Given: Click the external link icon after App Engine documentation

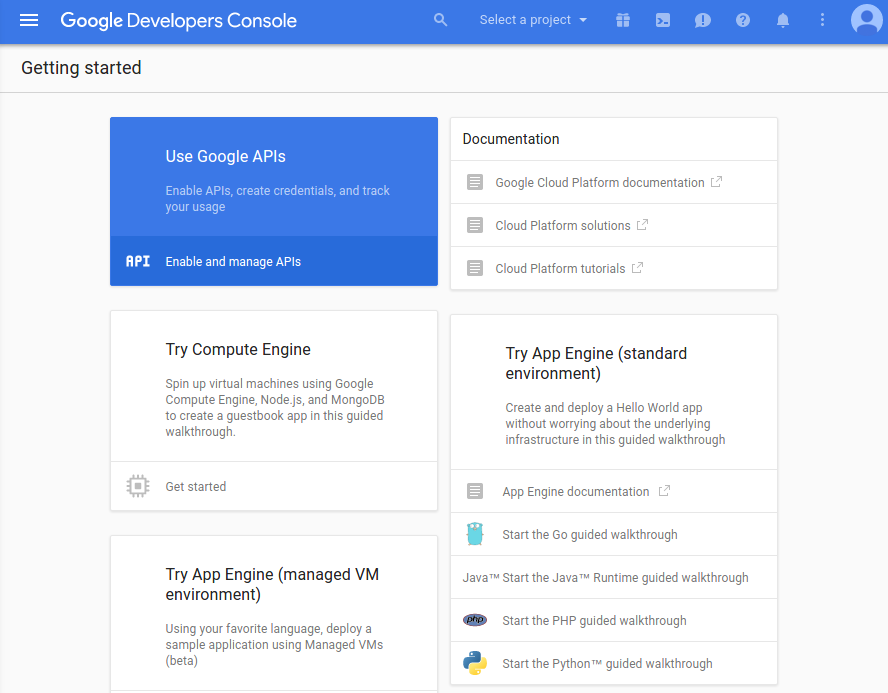Looking at the screenshot, I should pos(664,491).
